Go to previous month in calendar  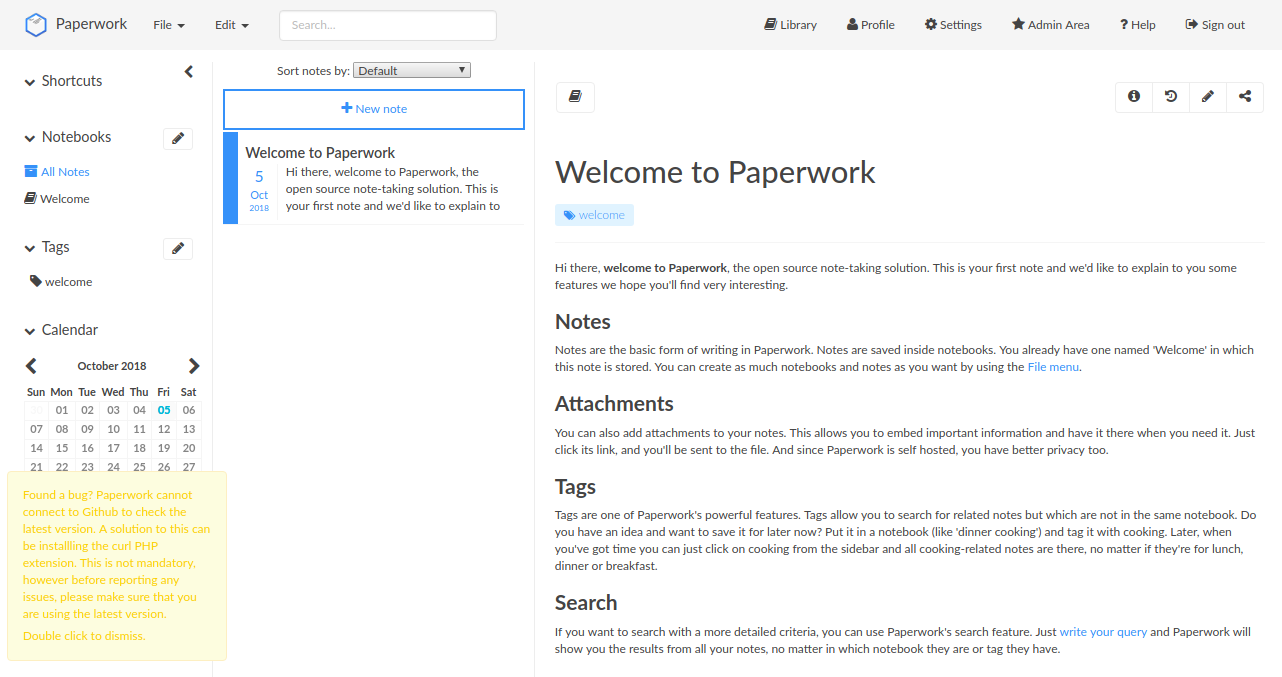(x=31, y=366)
